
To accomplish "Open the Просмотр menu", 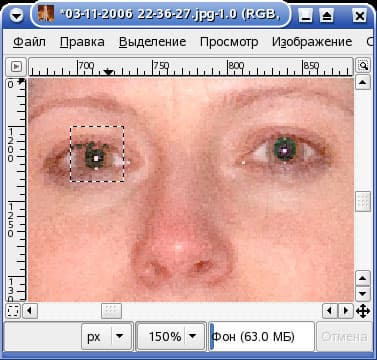I will point(229,42).
